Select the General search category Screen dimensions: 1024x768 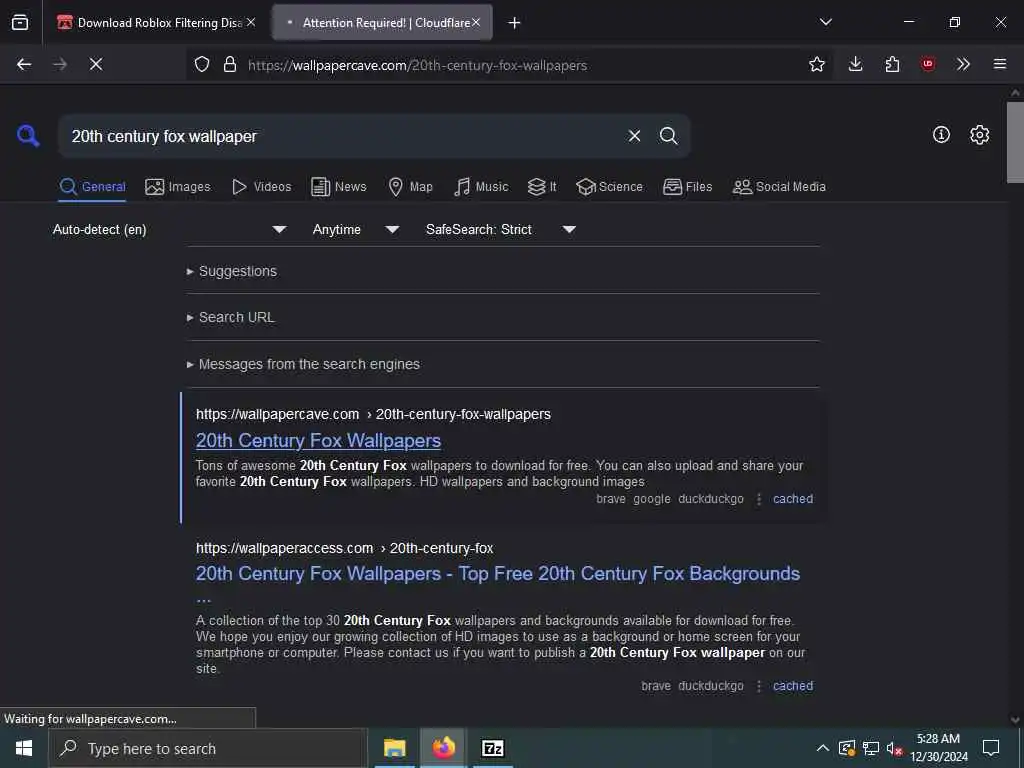click(92, 187)
